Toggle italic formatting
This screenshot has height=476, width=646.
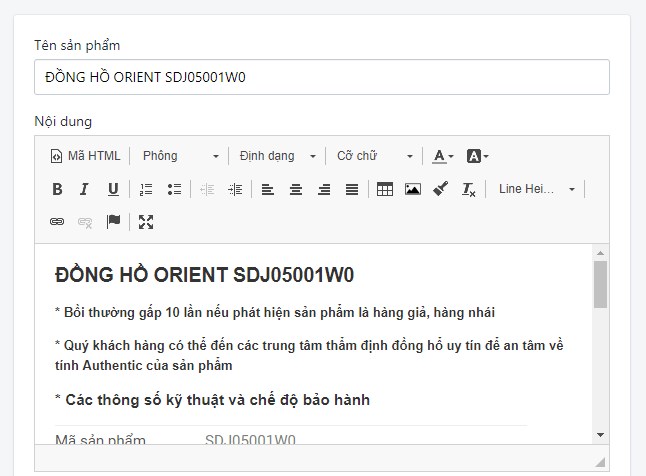click(x=85, y=189)
